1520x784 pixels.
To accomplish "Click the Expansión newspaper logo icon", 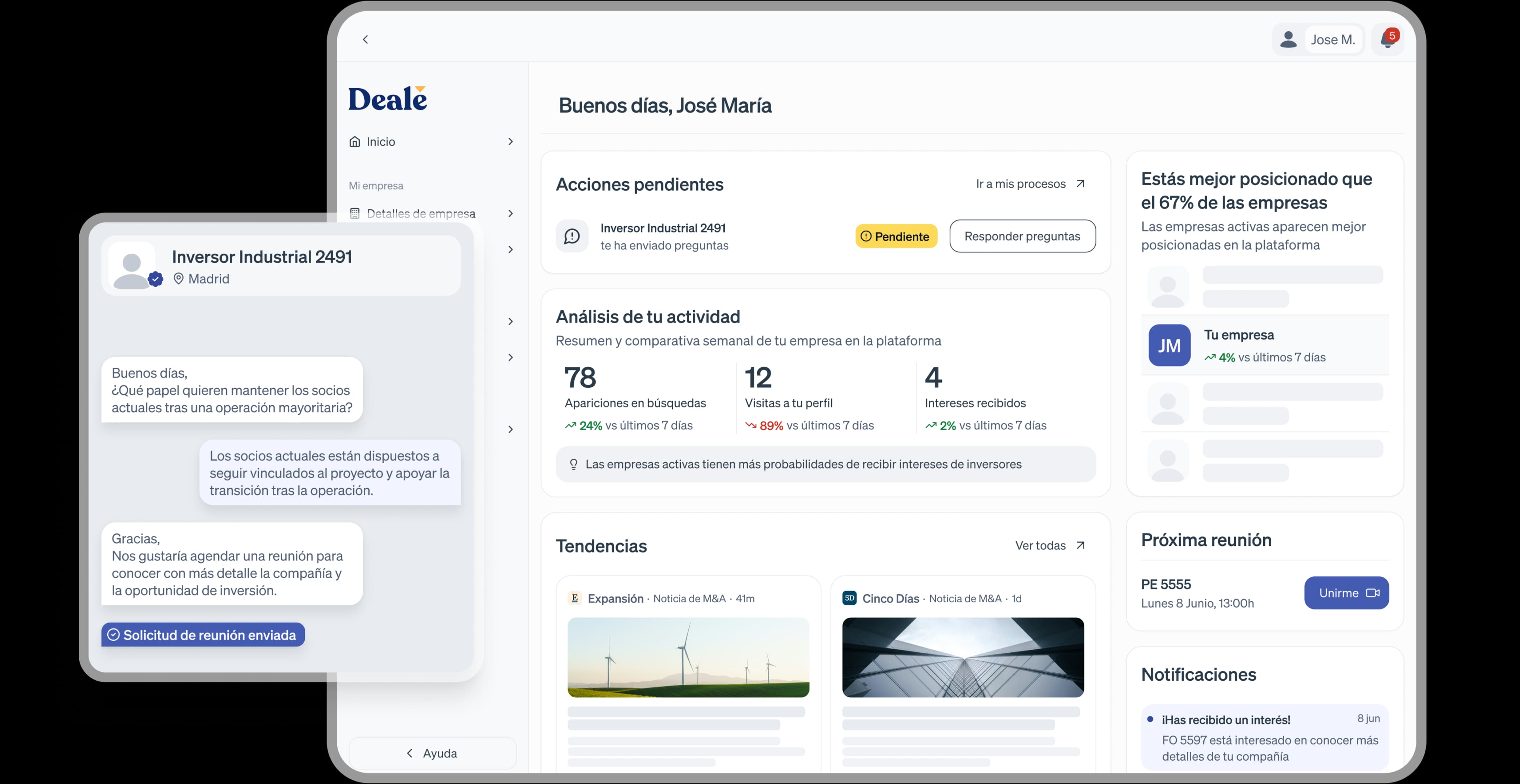I will coord(575,598).
